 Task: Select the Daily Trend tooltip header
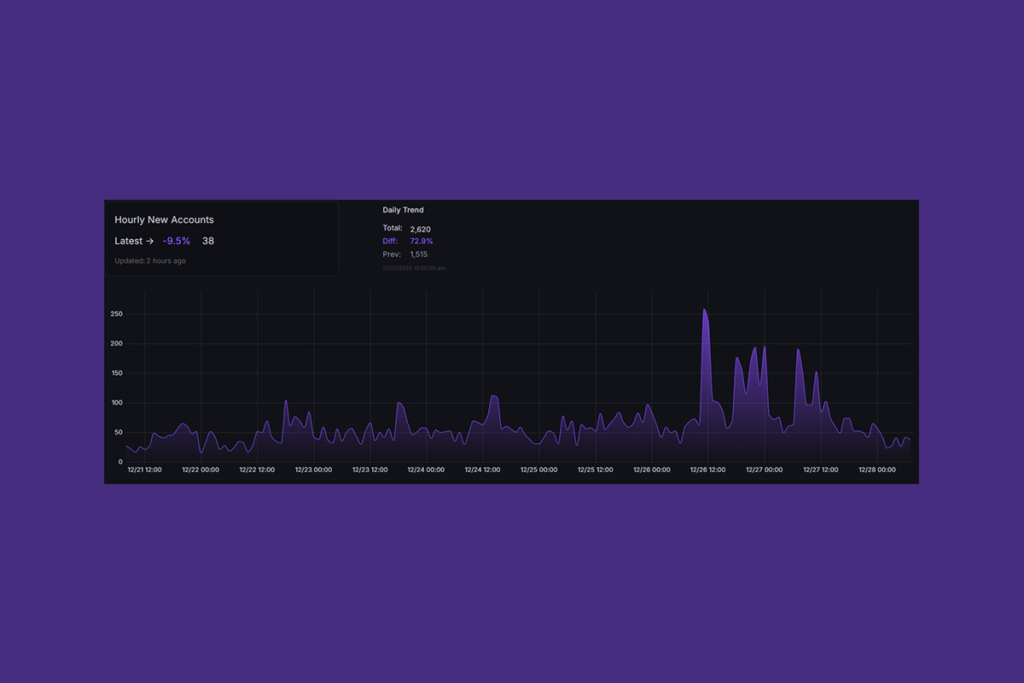tap(402, 210)
